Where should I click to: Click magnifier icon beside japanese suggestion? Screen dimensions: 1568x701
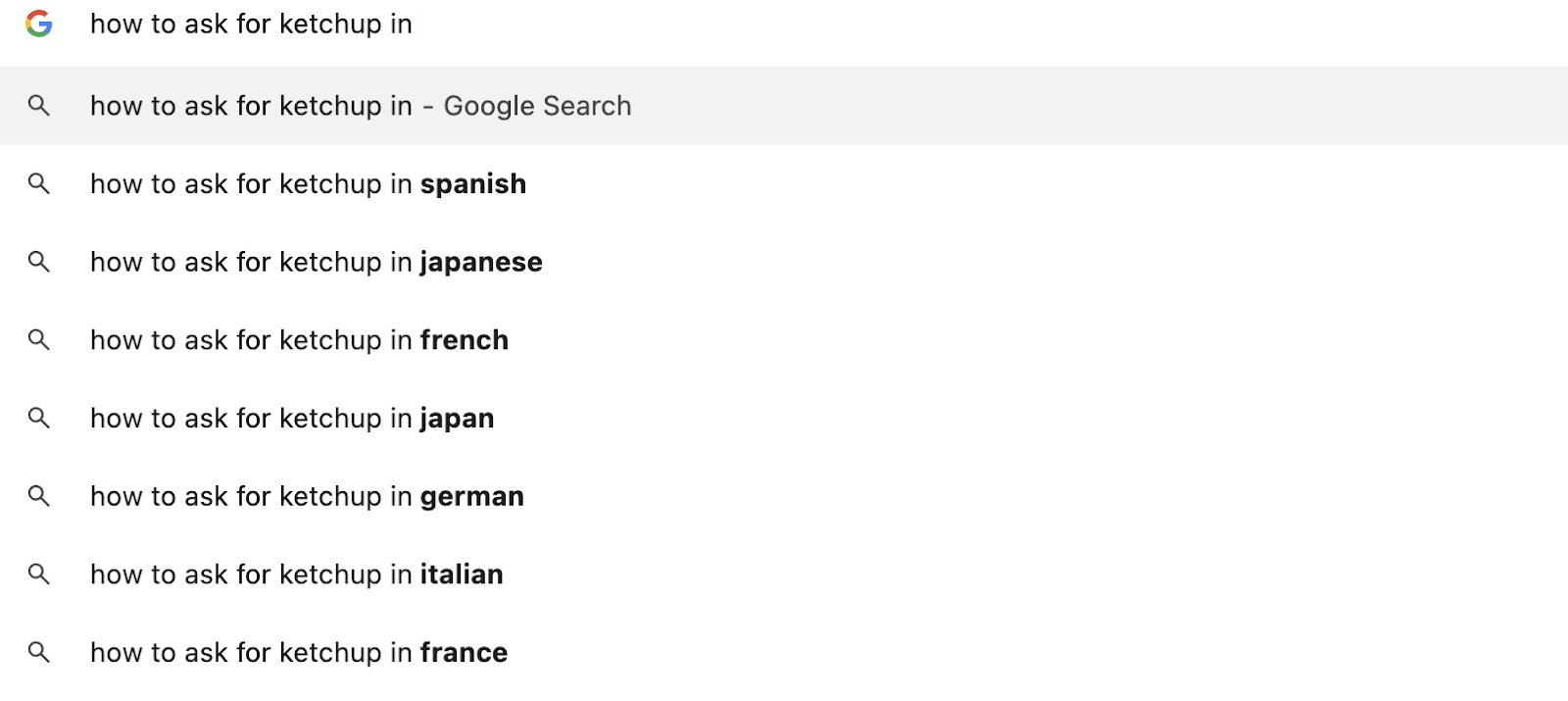[x=39, y=262]
